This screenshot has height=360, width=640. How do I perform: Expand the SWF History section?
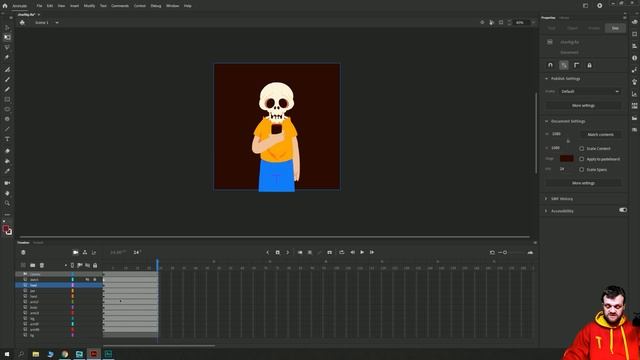(546, 199)
